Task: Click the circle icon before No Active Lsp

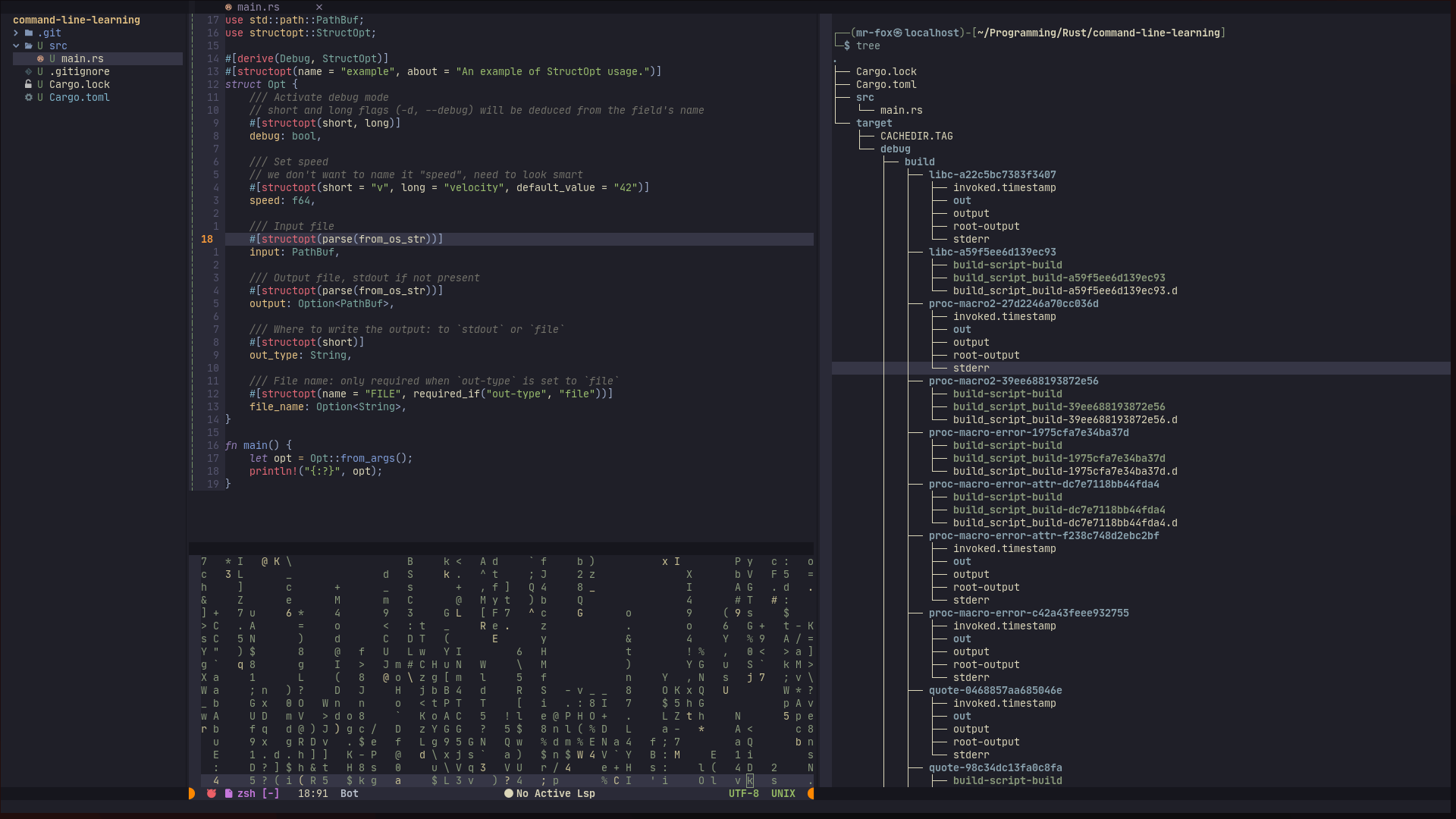Action: tap(509, 793)
